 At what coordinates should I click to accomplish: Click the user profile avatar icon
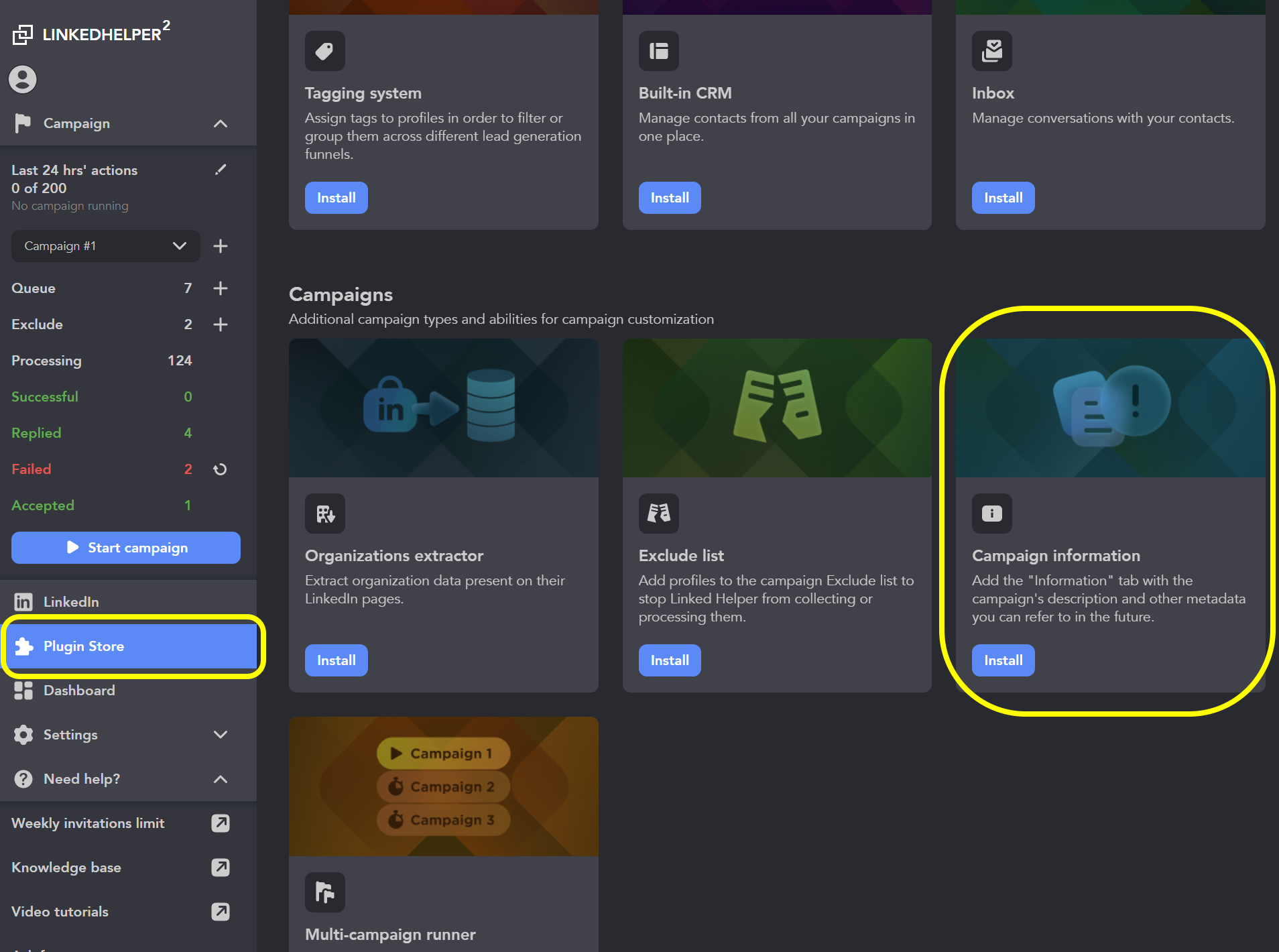[x=23, y=79]
